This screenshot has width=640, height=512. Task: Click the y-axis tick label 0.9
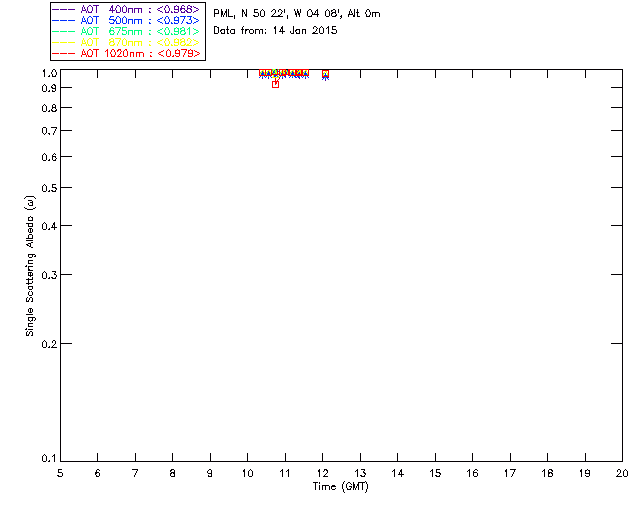pyautogui.click(x=49, y=88)
